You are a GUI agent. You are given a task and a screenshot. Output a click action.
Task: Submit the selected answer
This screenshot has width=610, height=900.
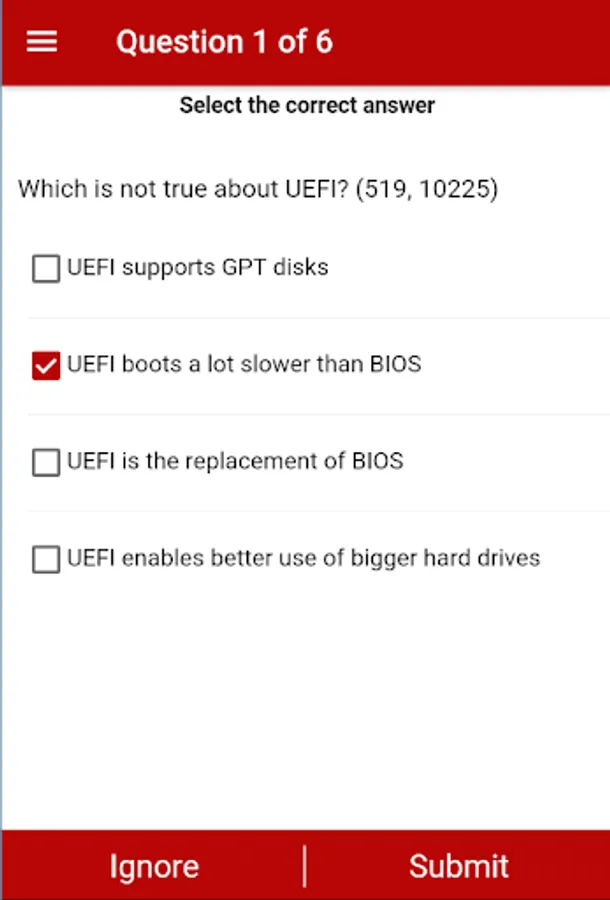(x=458, y=865)
